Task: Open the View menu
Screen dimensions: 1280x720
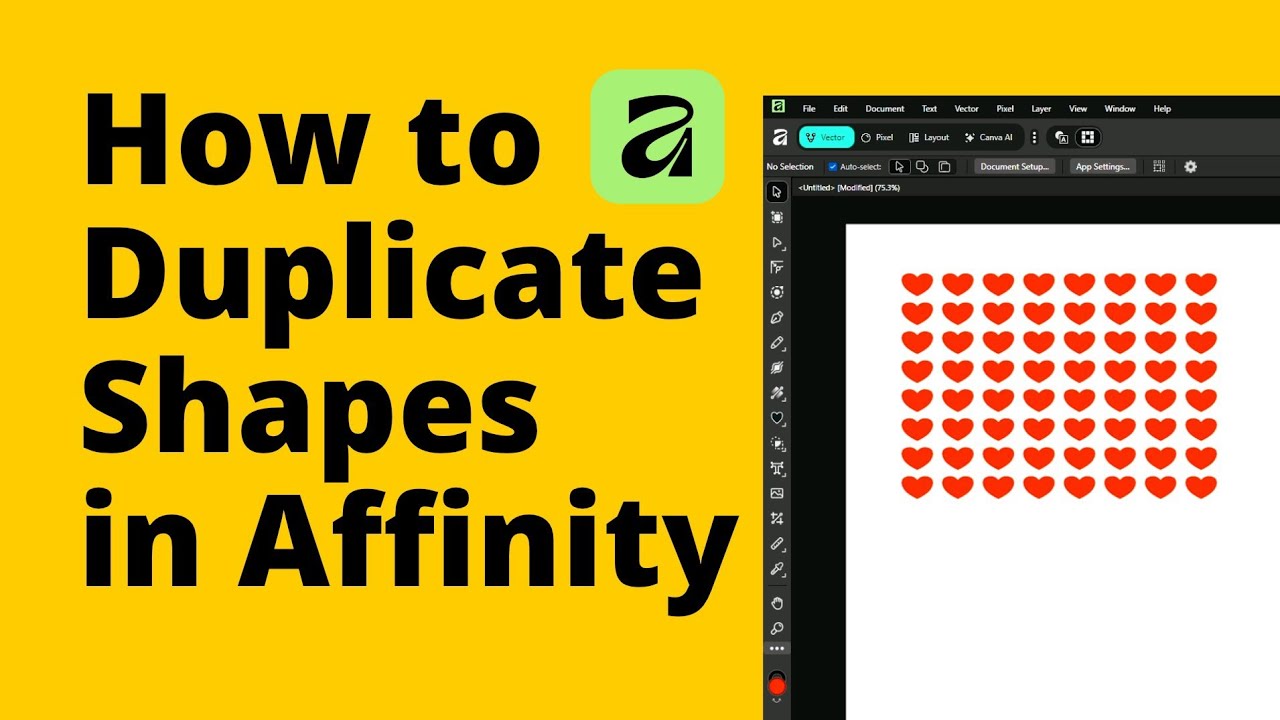Action: [1078, 109]
